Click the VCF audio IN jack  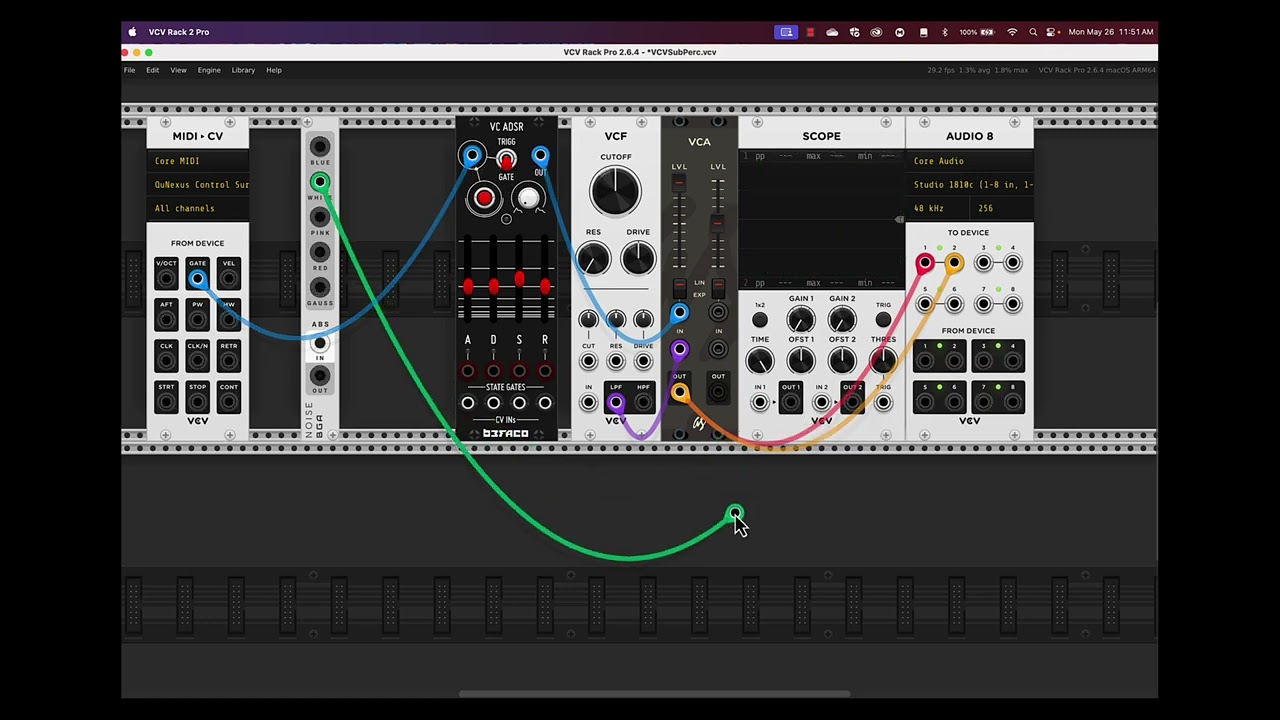coord(588,403)
